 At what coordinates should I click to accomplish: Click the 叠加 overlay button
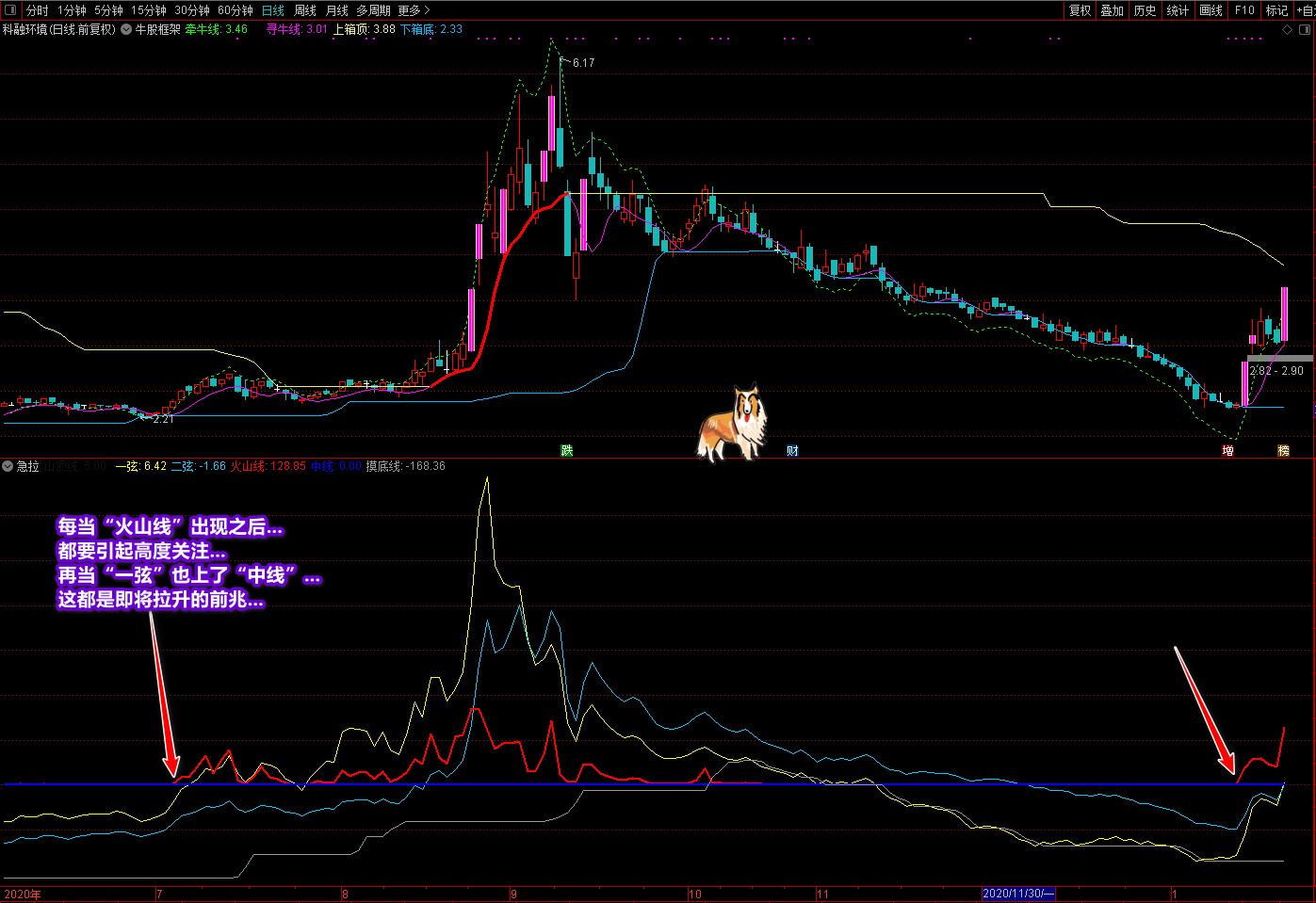click(x=1113, y=10)
